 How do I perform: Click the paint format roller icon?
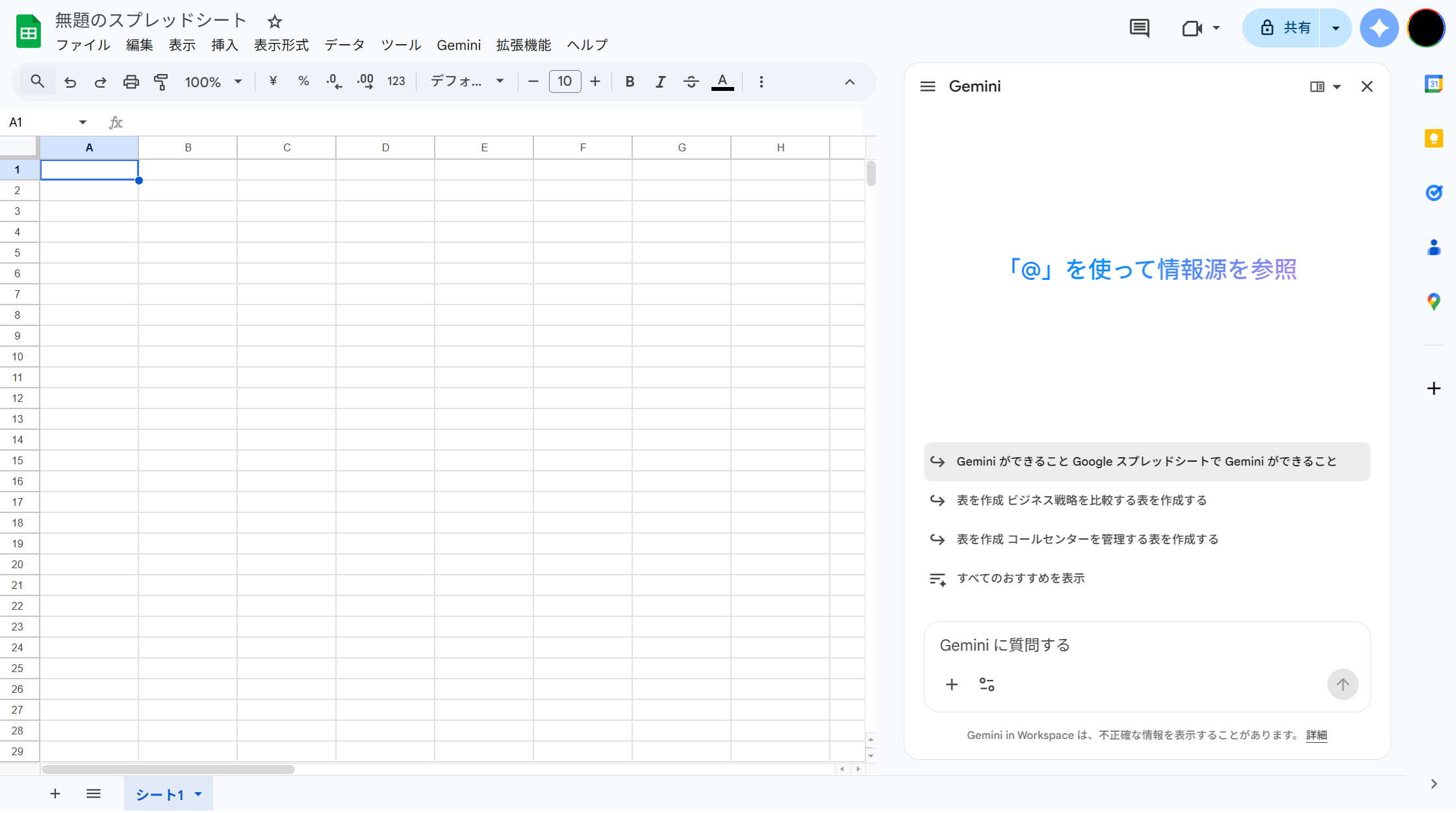tap(161, 82)
